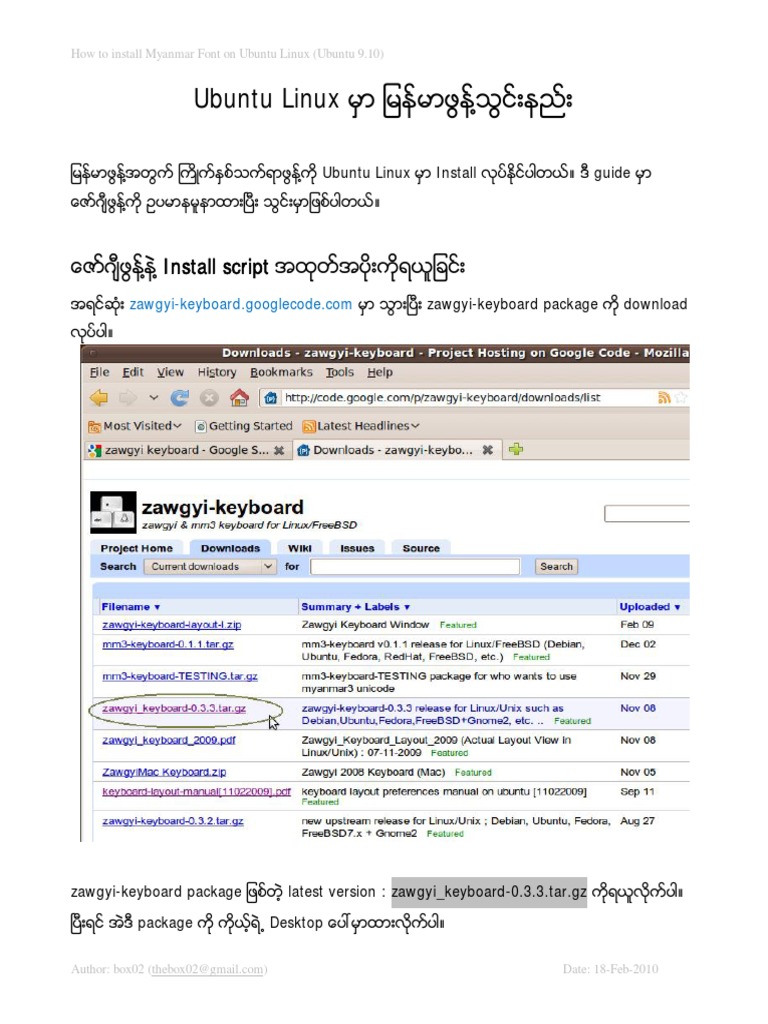Viewport: 768px width, 1024px height.
Task: Open mm3-keyboard-TESTING.tar.gz download link
Action: 180,677
